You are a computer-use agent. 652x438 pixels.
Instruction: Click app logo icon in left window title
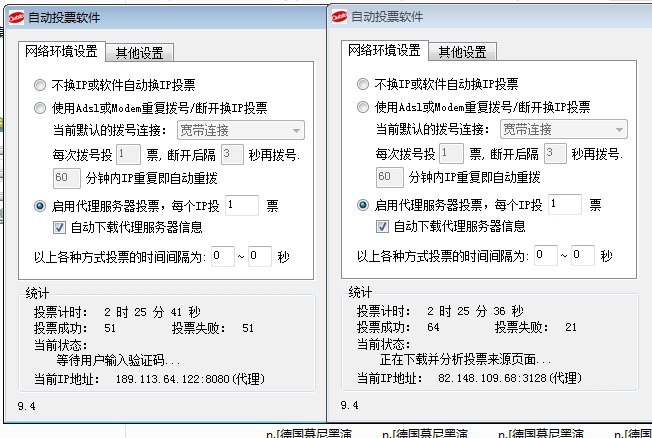(x=16, y=17)
